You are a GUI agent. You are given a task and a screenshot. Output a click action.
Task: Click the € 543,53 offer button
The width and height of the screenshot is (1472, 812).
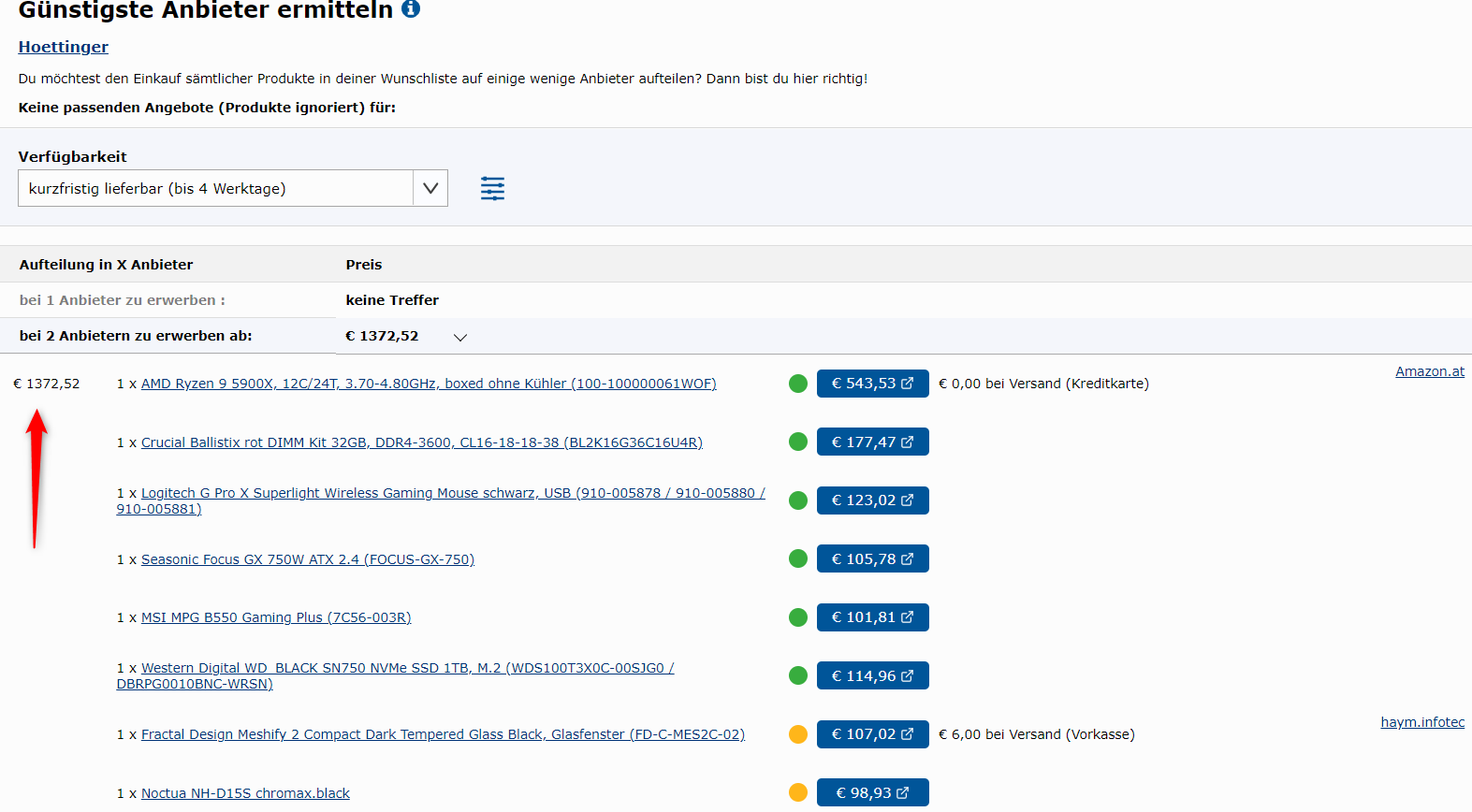point(872,384)
